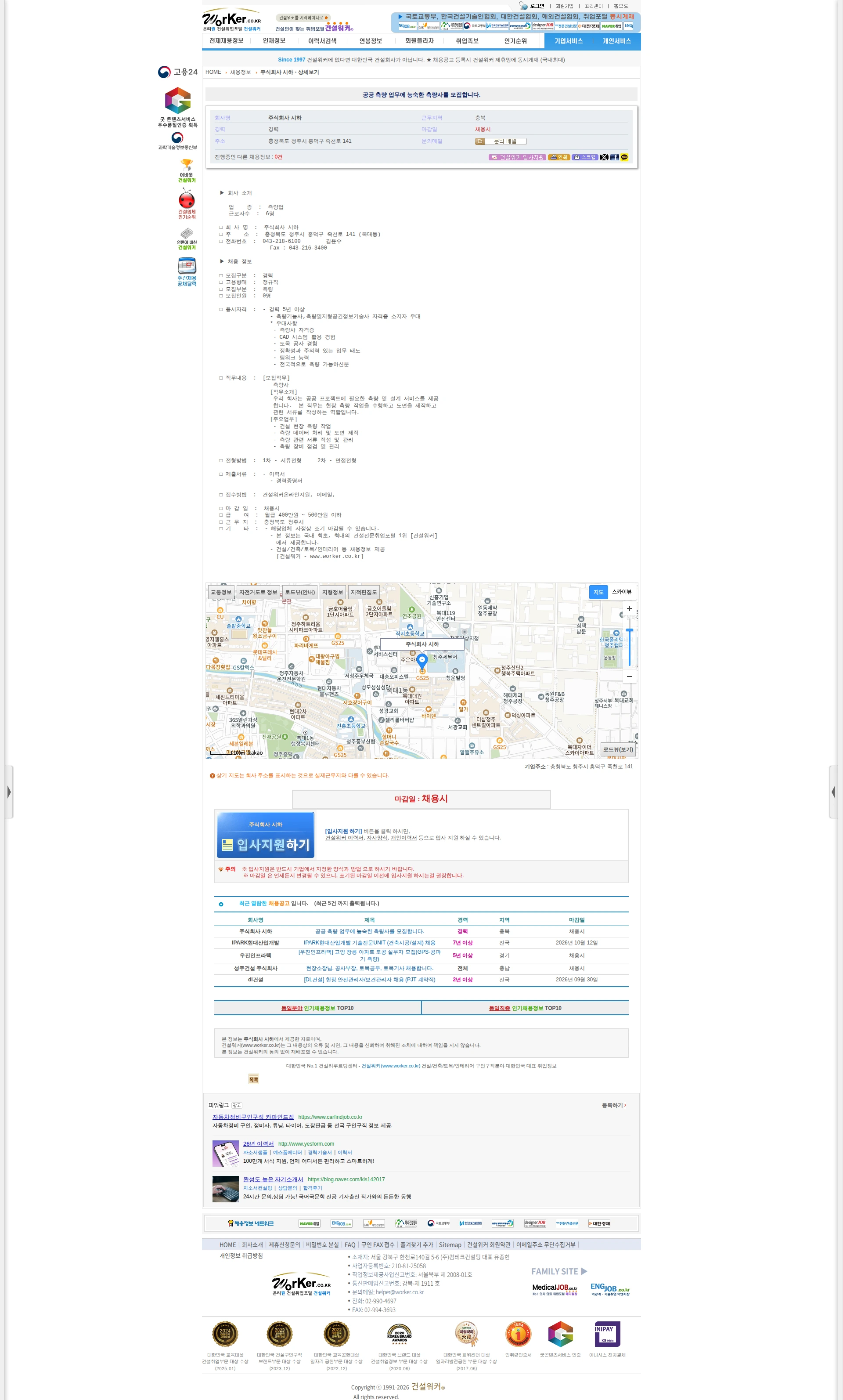
Task: Open 이력서검색 menu
Action: point(322,41)
